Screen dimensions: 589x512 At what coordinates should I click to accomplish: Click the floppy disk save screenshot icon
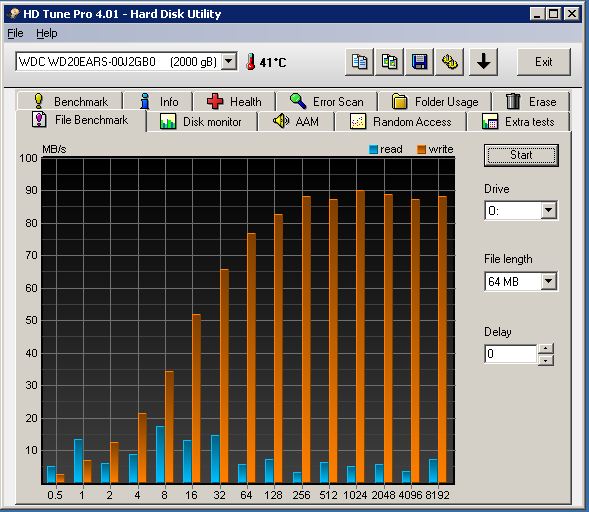(419, 62)
